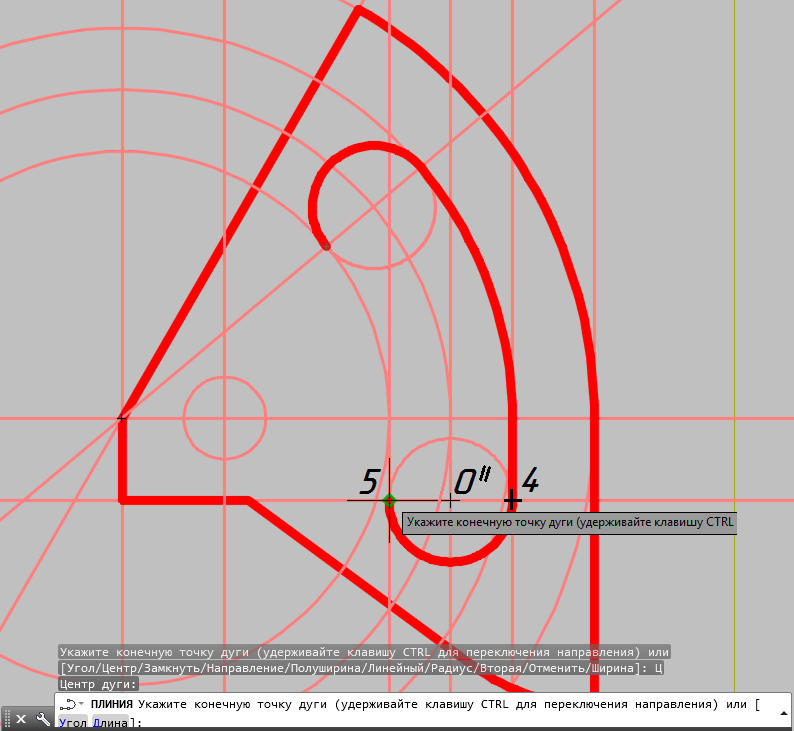Click the "5" point label text
This screenshot has height=731, width=794.
coord(368,482)
